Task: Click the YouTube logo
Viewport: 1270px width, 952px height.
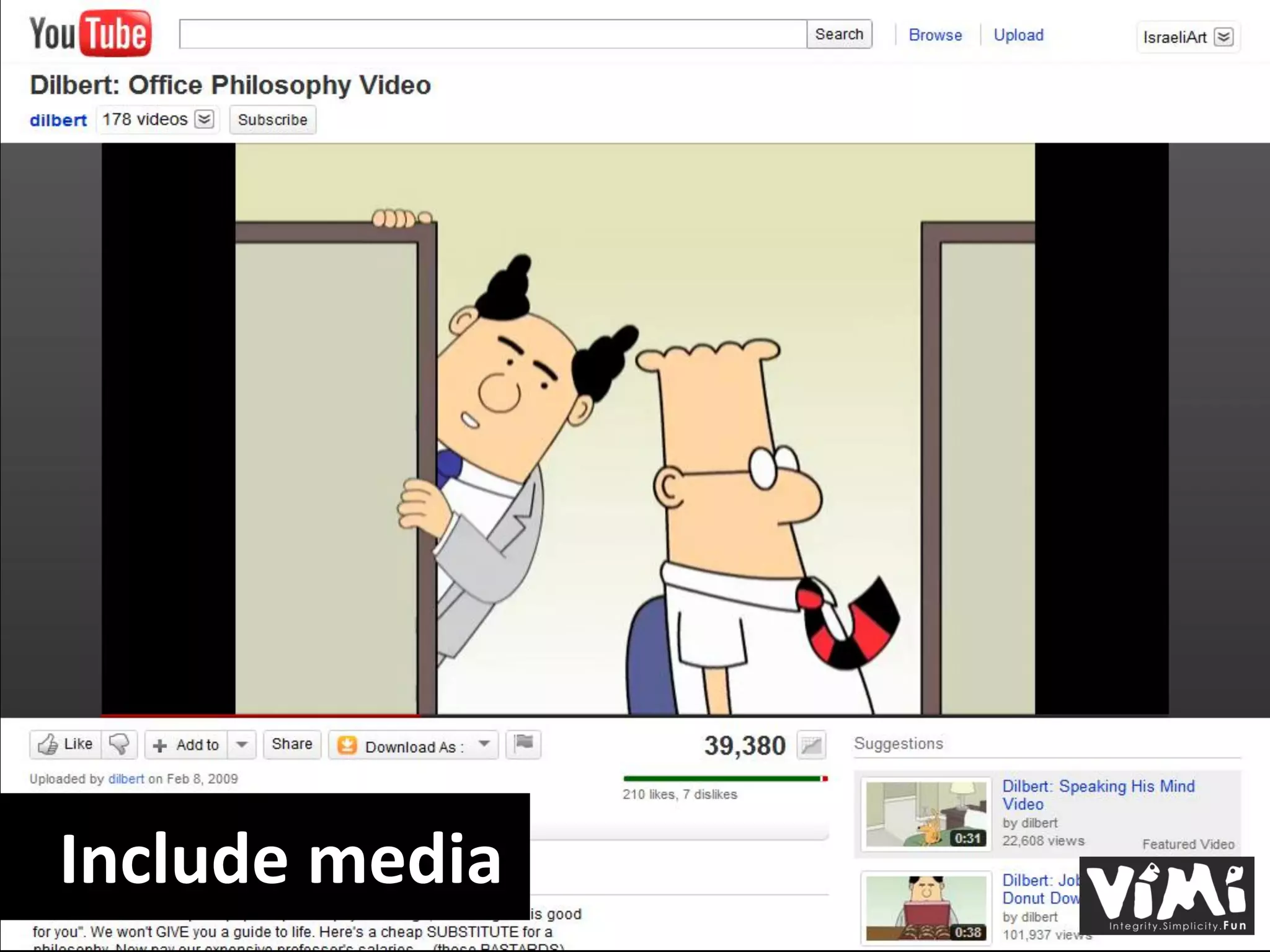Action: pos(90,33)
